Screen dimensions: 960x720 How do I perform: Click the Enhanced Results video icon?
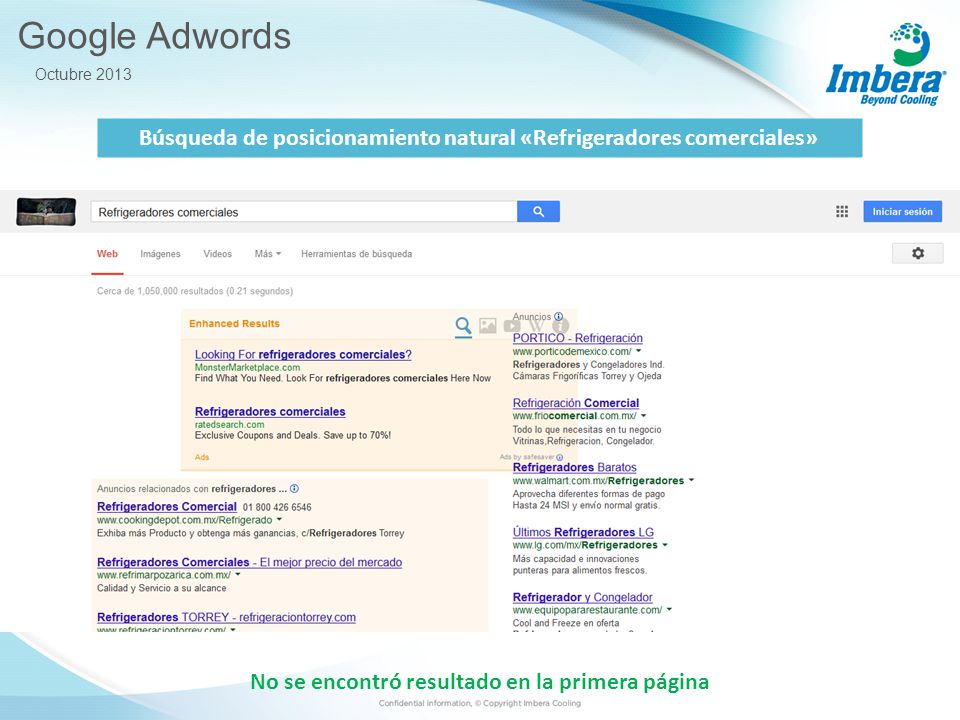pos(511,326)
